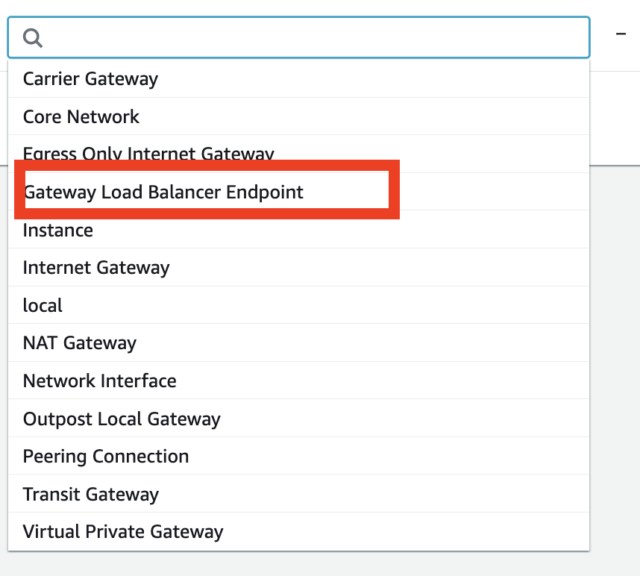Screen dimensions: 640x576
Task: Pick Gateway Load Balancer Endpoint
Action: (x=299, y=192)
